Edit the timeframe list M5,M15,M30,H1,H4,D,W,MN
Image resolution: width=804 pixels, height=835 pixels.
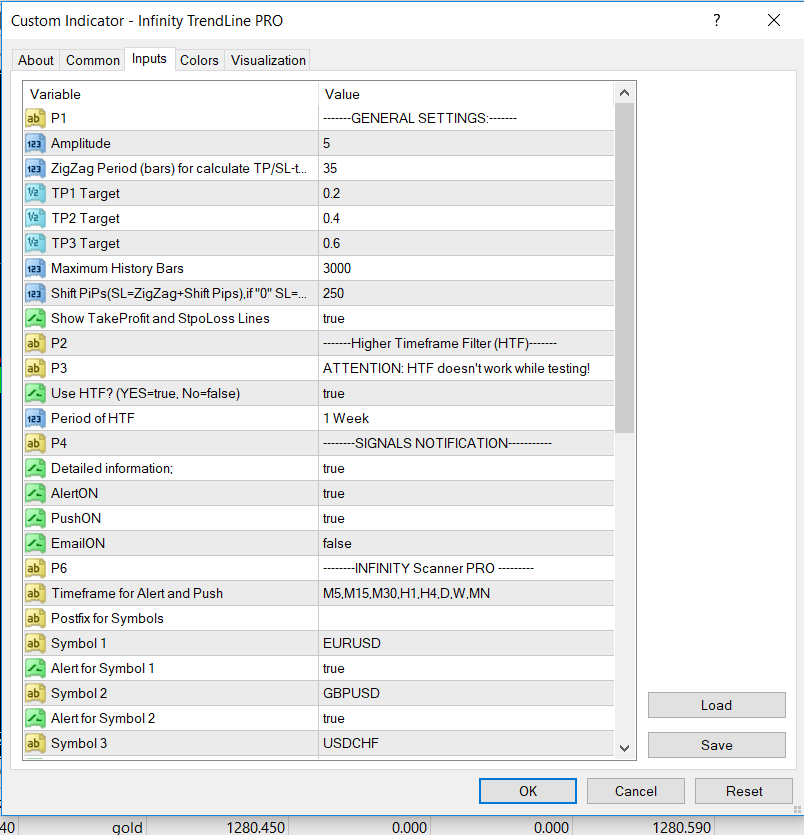click(466, 594)
